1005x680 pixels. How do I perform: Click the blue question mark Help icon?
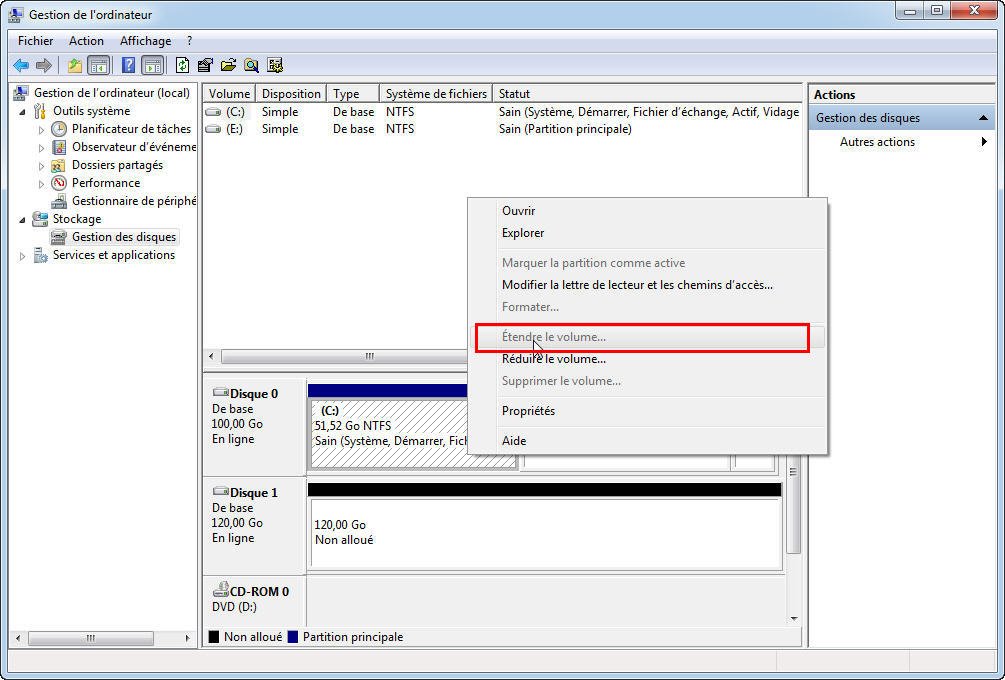pos(128,65)
